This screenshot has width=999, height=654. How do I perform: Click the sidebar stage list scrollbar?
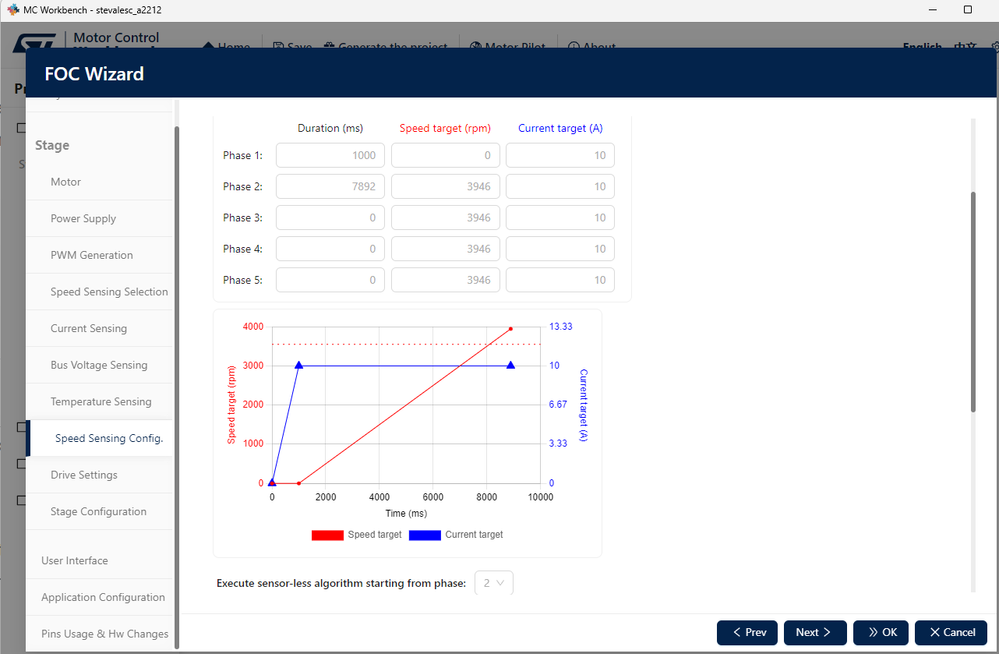click(176, 388)
